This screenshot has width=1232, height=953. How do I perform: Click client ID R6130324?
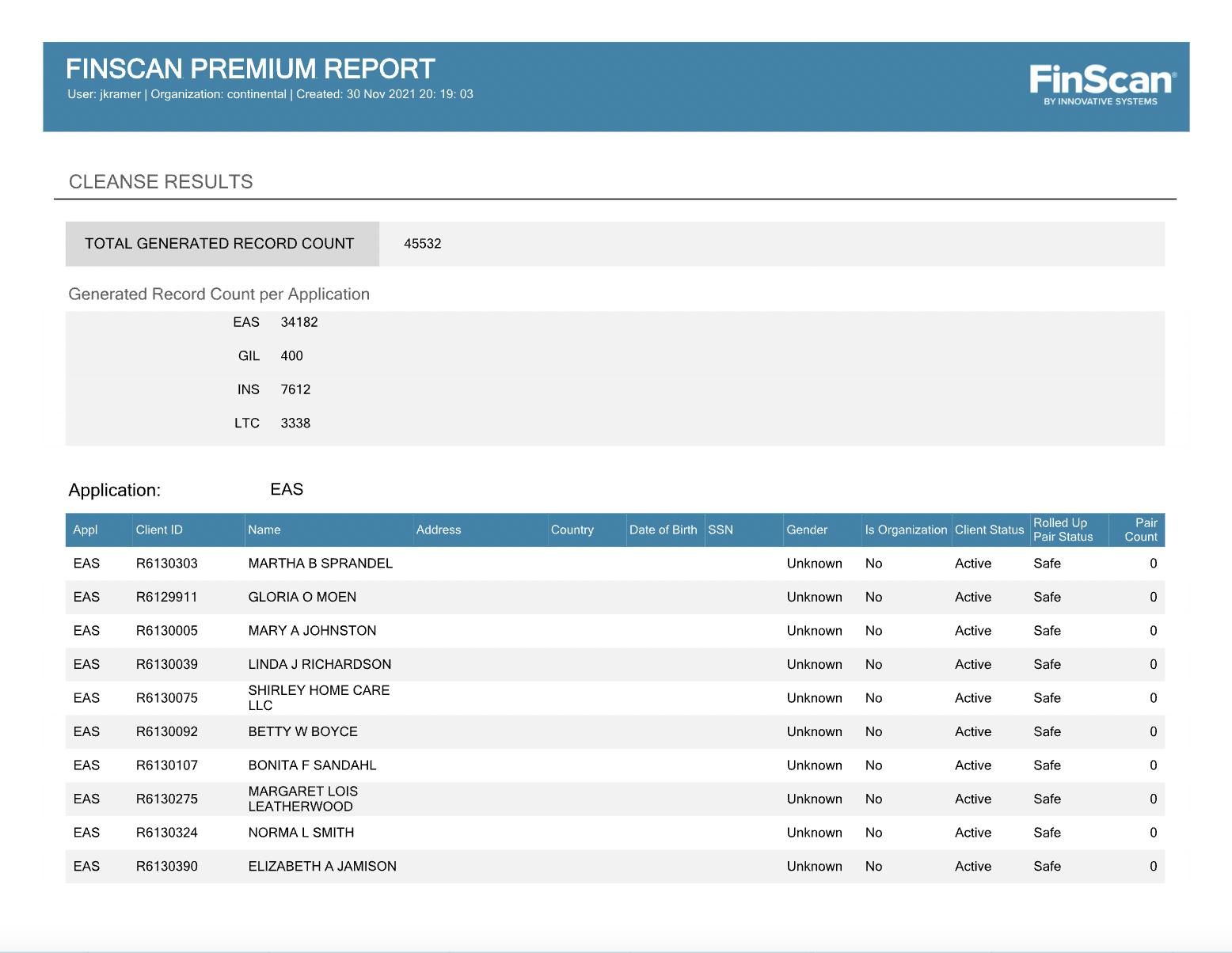(167, 833)
